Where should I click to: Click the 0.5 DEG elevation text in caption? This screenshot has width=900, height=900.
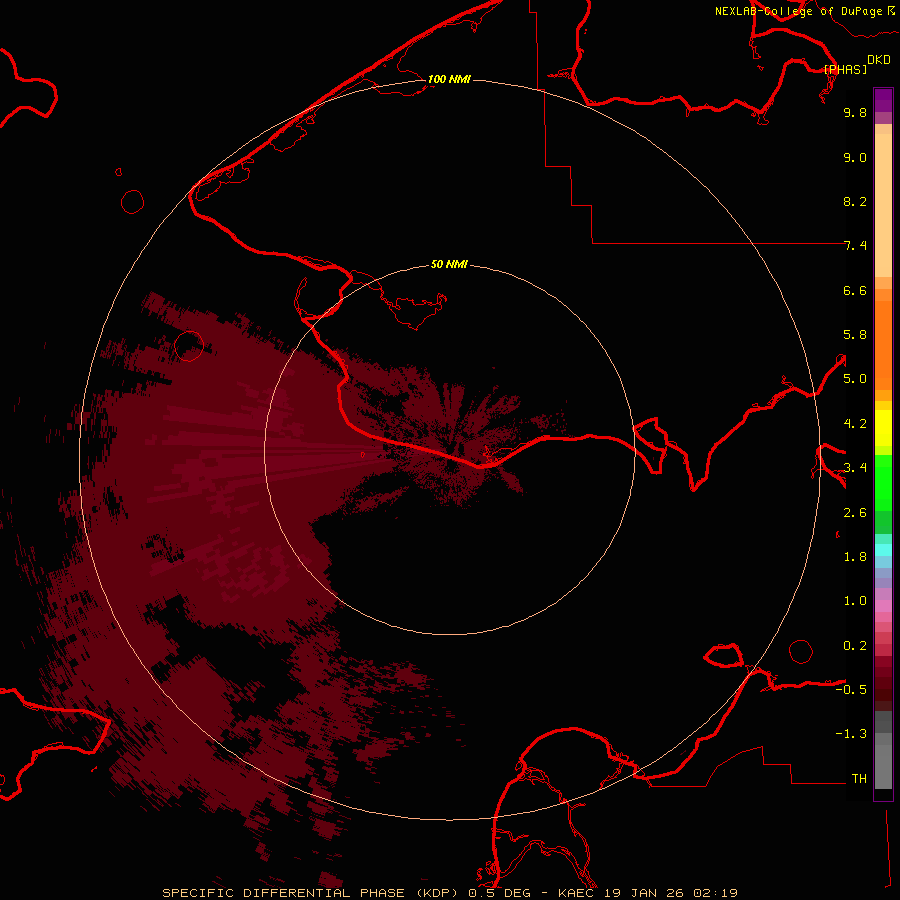[501, 893]
